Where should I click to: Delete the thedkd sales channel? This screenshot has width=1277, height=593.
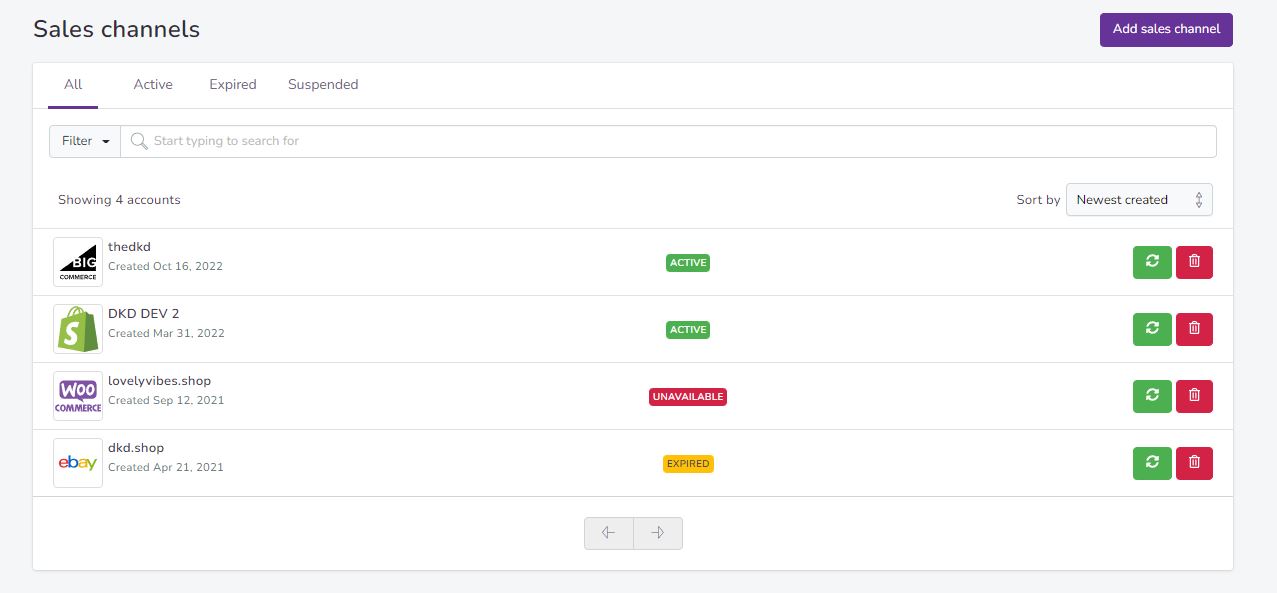click(1194, 262)
